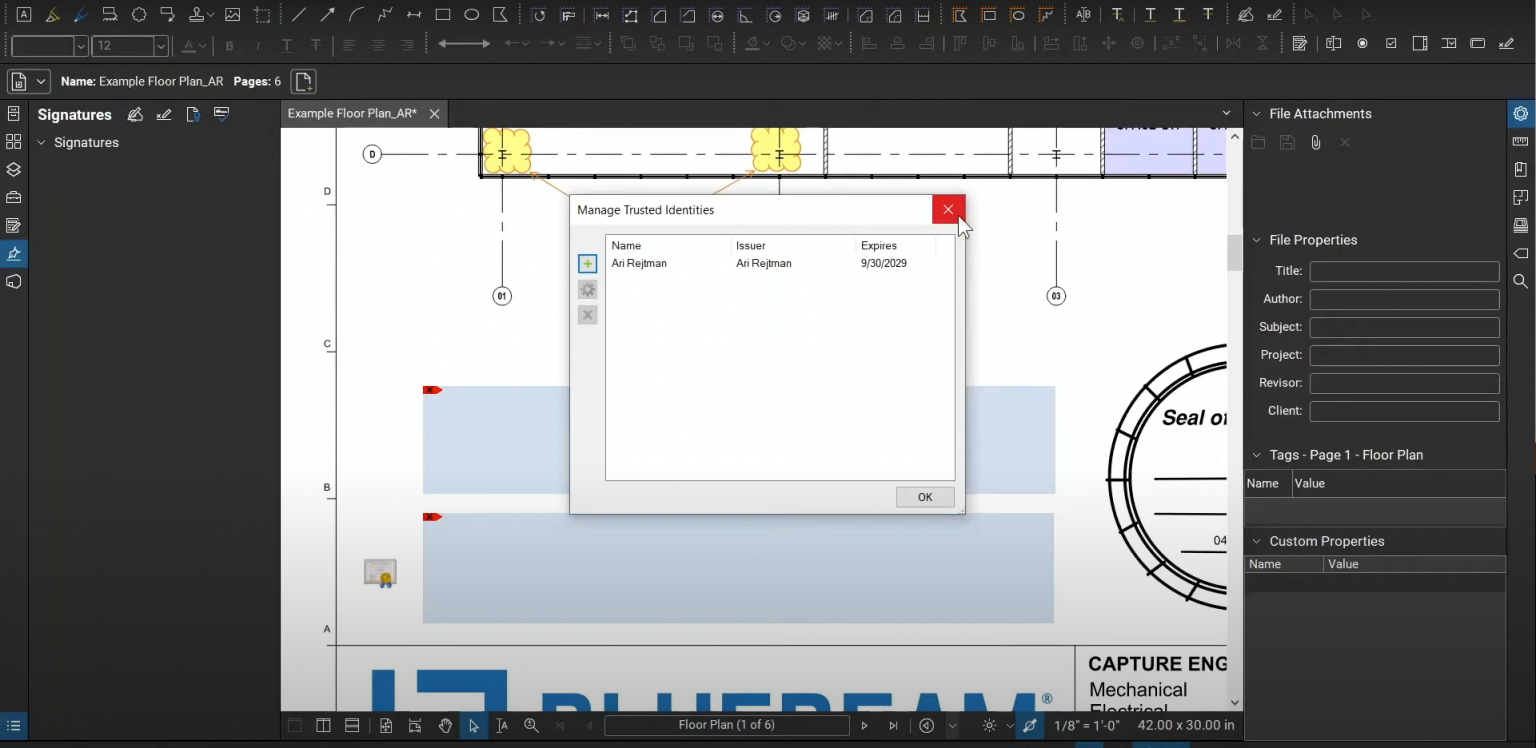
Task: Select the Zoom tool in the bottom bar
Action: (x=531, y=726)
